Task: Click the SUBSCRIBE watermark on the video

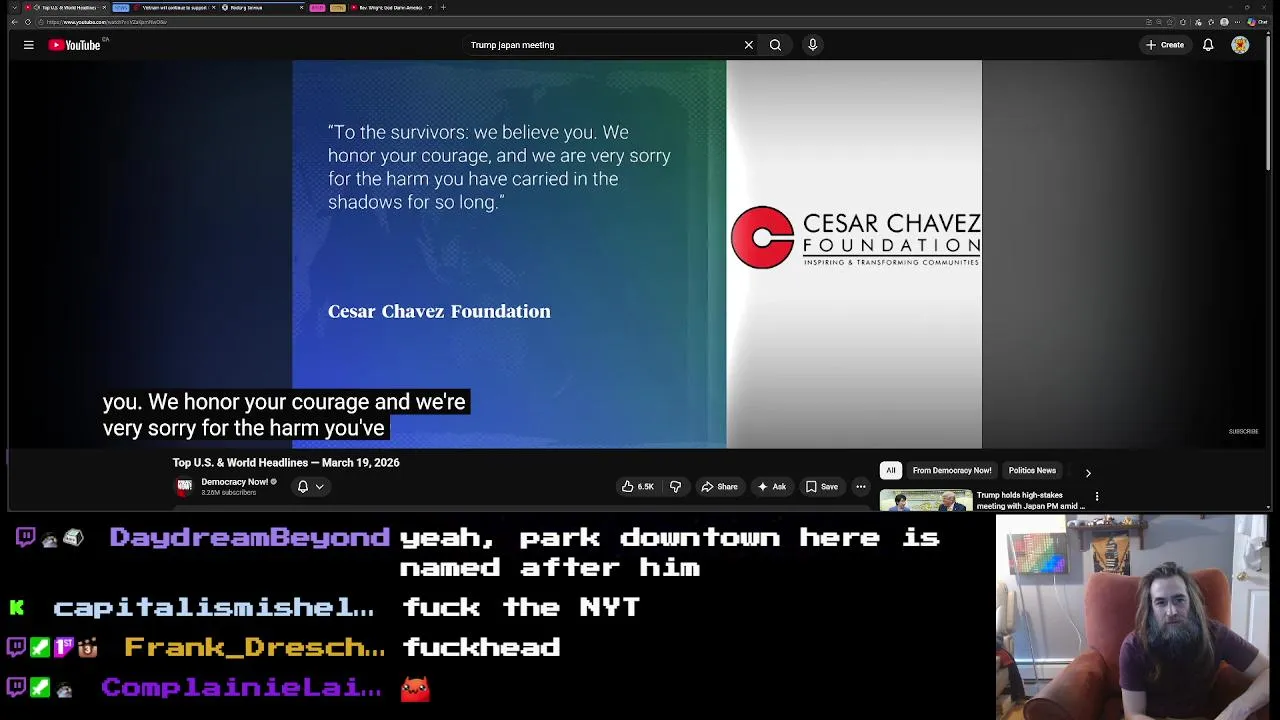Action: click(x=1243, y=432)
